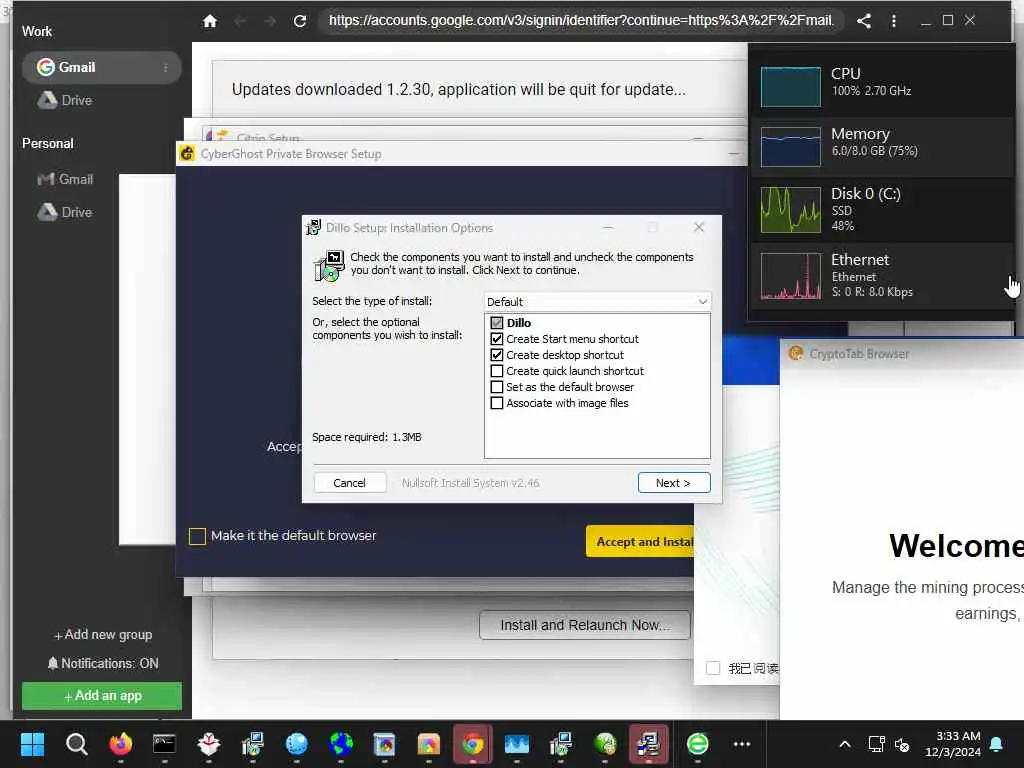
Task: Click the Earth globe browser taskbar icon
Action: click(341, 744)
